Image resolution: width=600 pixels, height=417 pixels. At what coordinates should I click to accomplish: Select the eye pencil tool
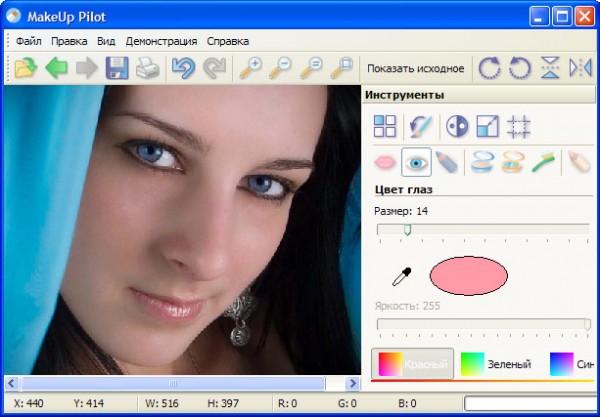(x=447, y=162)
